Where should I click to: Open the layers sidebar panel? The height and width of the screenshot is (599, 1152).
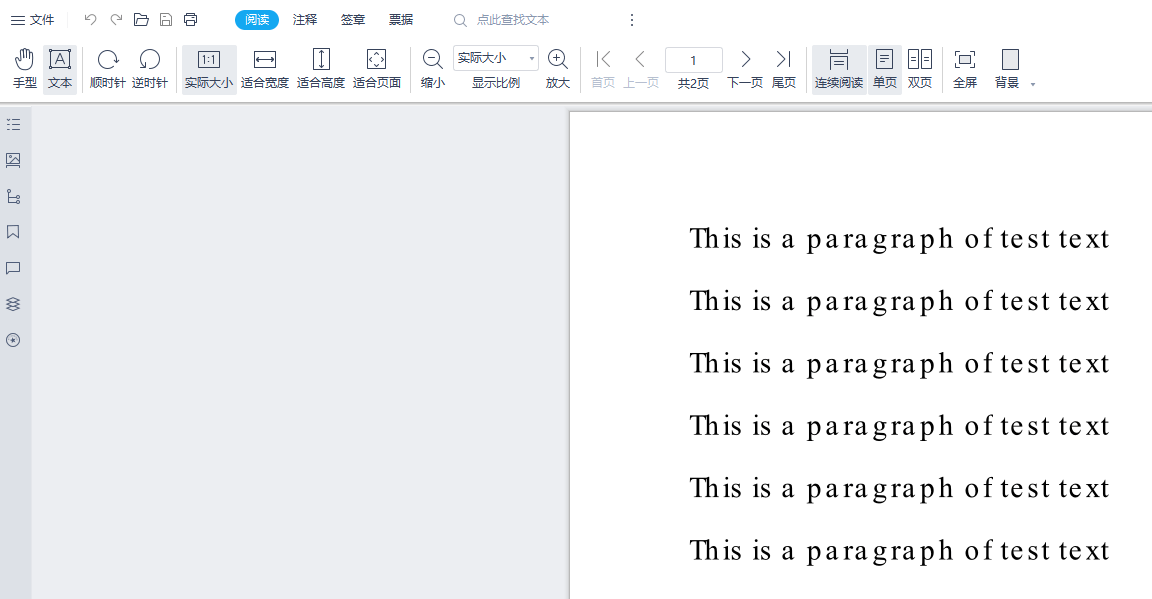13,304
